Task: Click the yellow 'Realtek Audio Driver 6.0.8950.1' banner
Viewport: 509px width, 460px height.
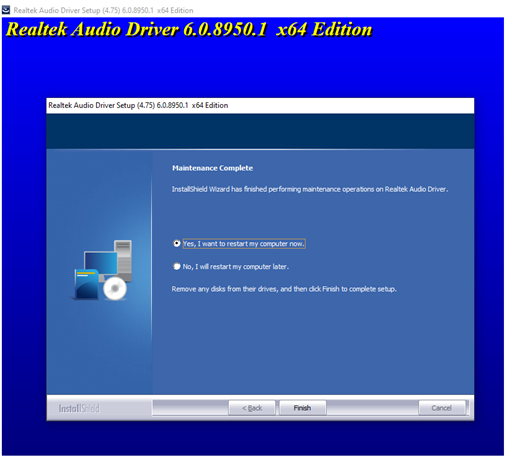Action: (189, 29)
